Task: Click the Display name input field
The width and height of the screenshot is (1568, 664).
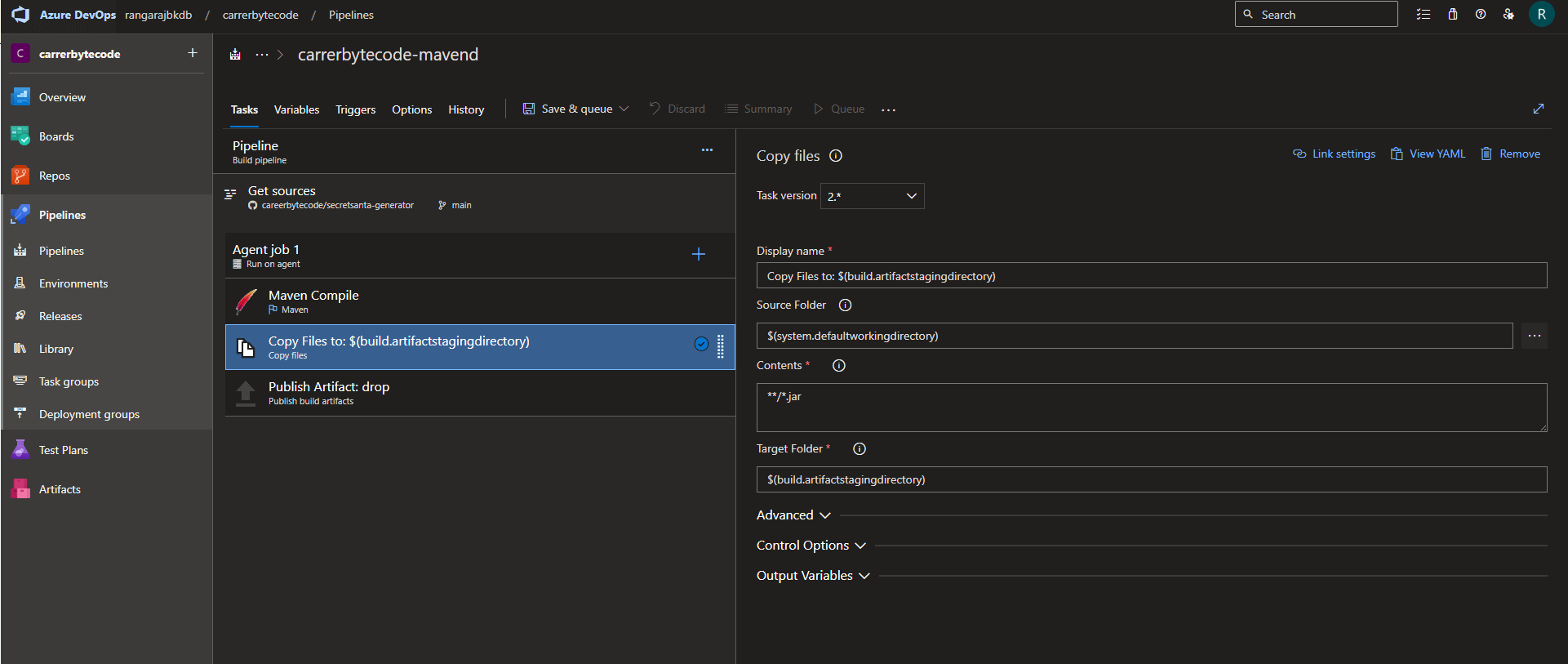Action: click(x=1152, y=276)
